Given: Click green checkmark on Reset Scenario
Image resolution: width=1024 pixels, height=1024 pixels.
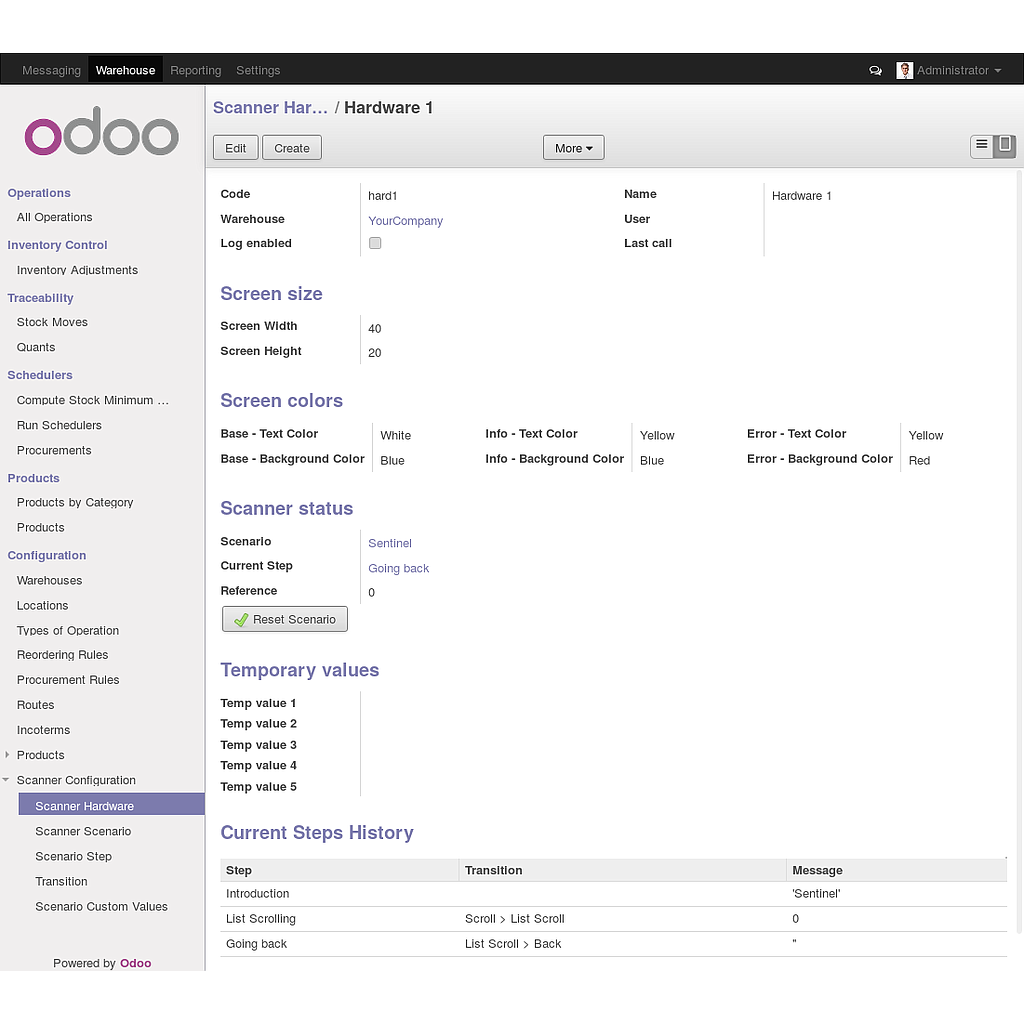Looking at the screenshot, I should tap(240, 620).
